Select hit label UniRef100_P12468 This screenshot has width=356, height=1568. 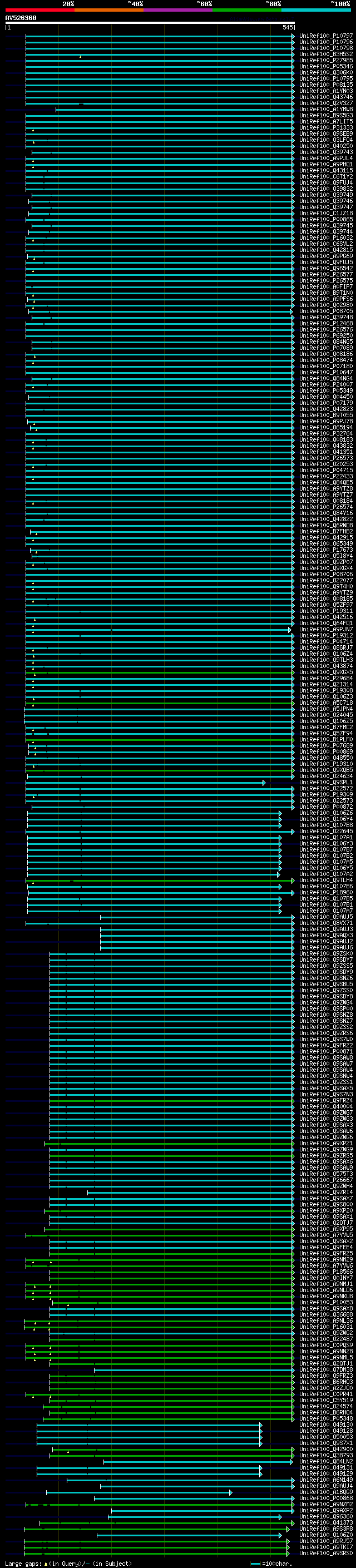click(326, 323)
